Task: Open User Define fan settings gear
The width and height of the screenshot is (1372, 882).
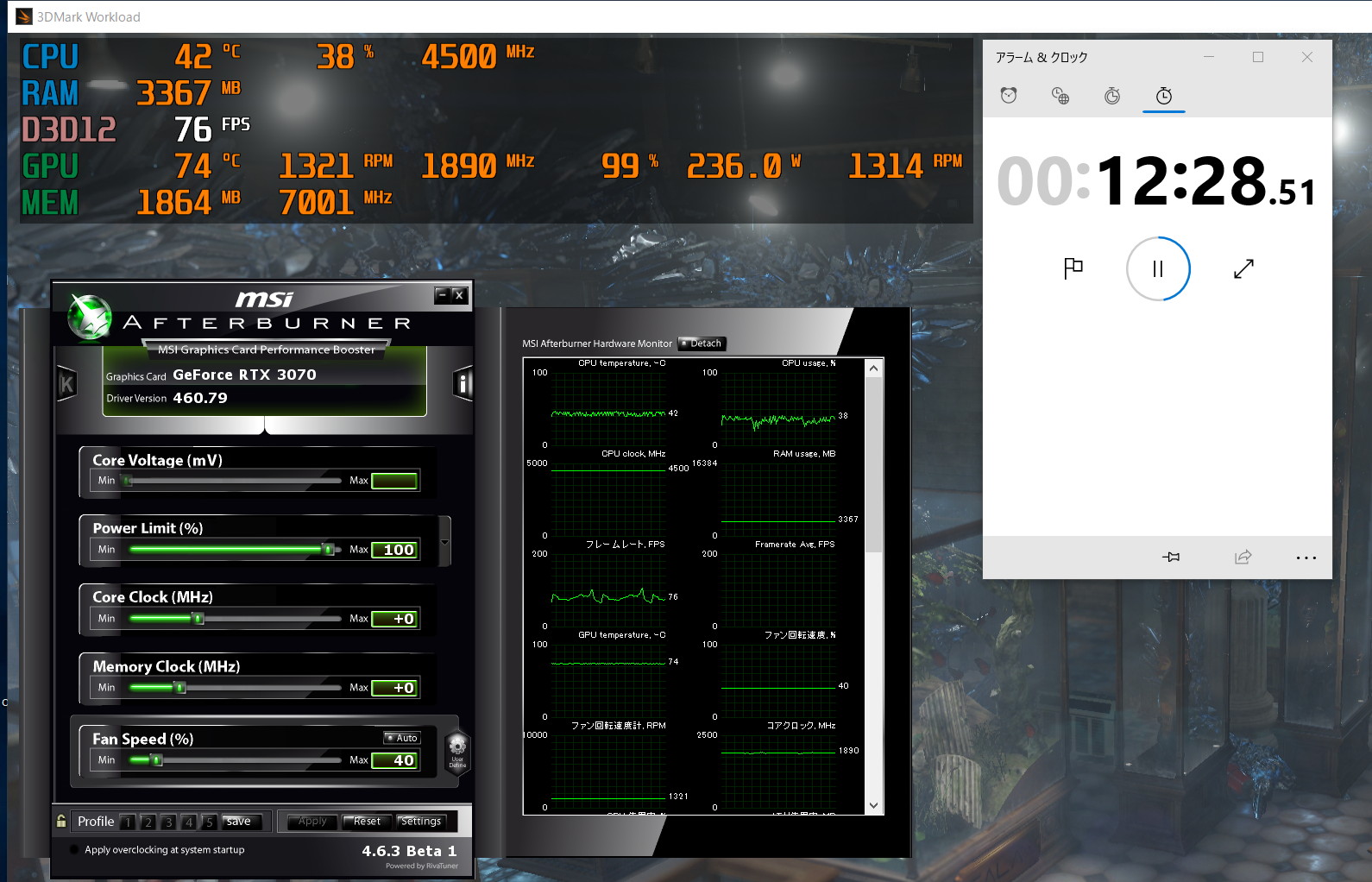Action: (457, 752)
